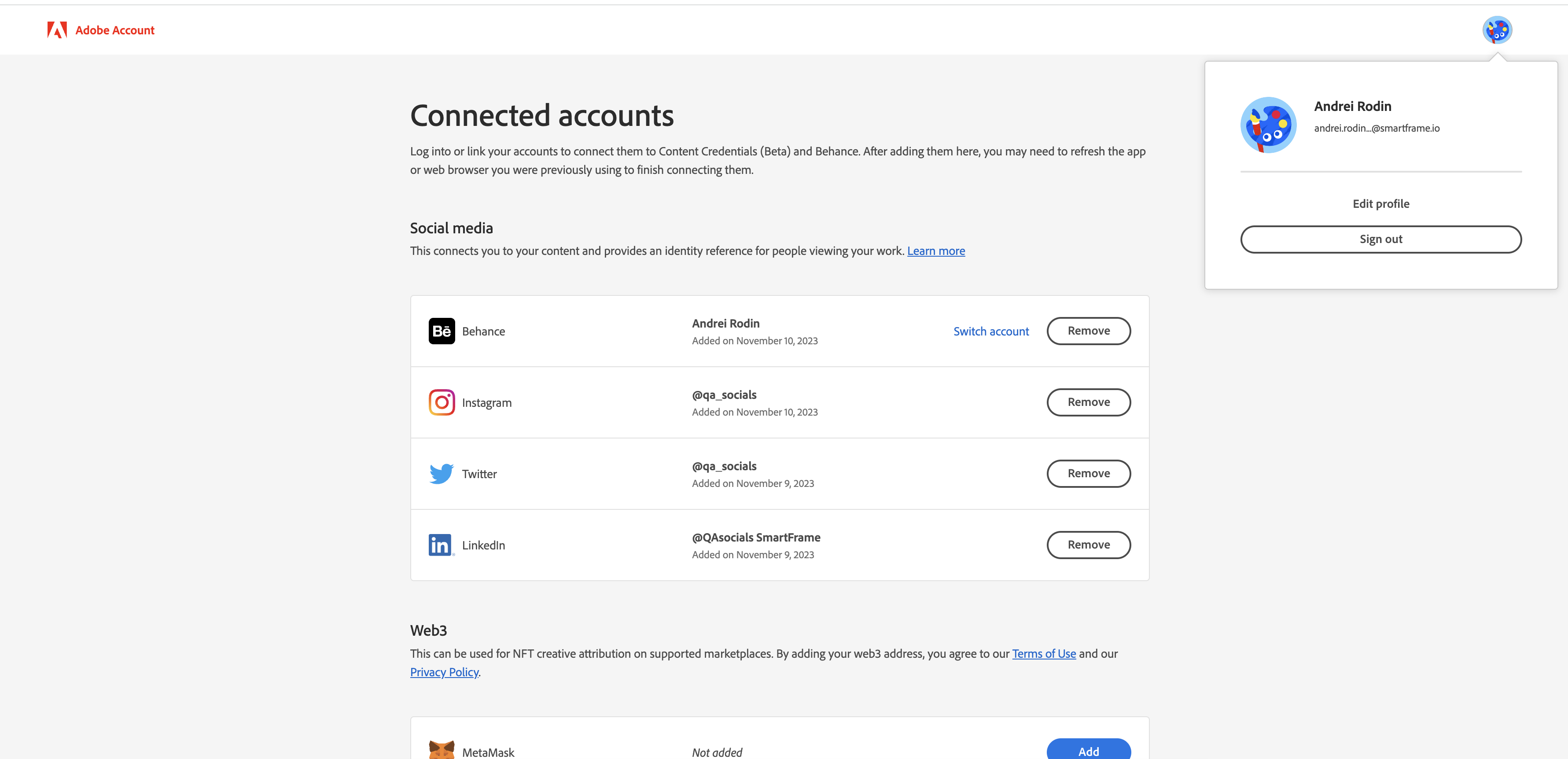The image size is (1568, 759).
Task: Open the Adobe Account home link
Action: (x=114, y=30)
